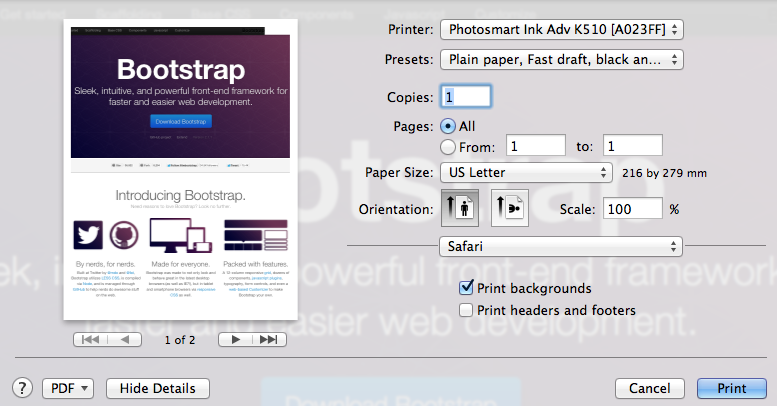
Task: Select the From page range radio button
Action: [448, 147]
